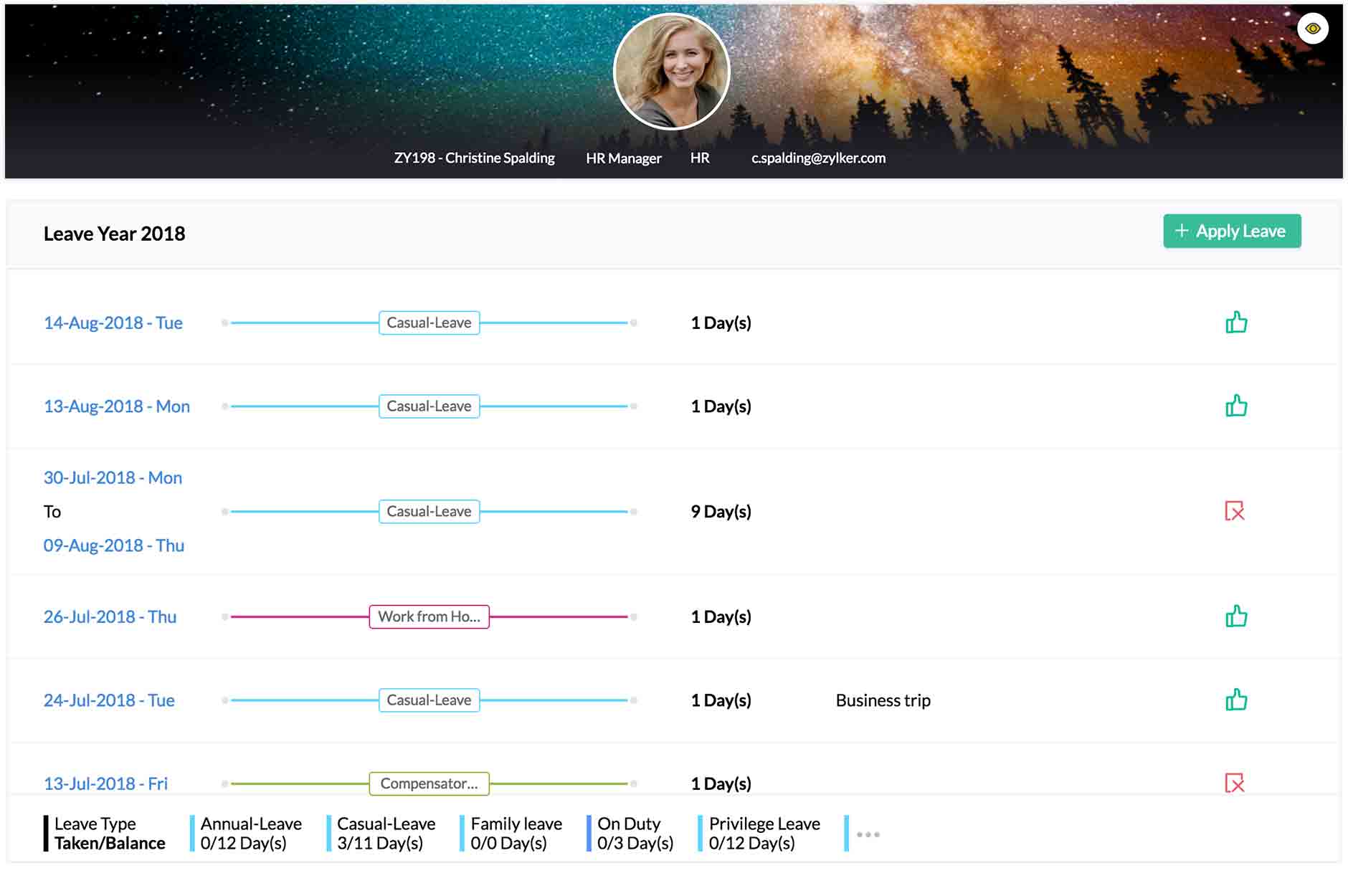Reject the 9-day casual leave request
1348x896 pixels.
pos(1236,511)
